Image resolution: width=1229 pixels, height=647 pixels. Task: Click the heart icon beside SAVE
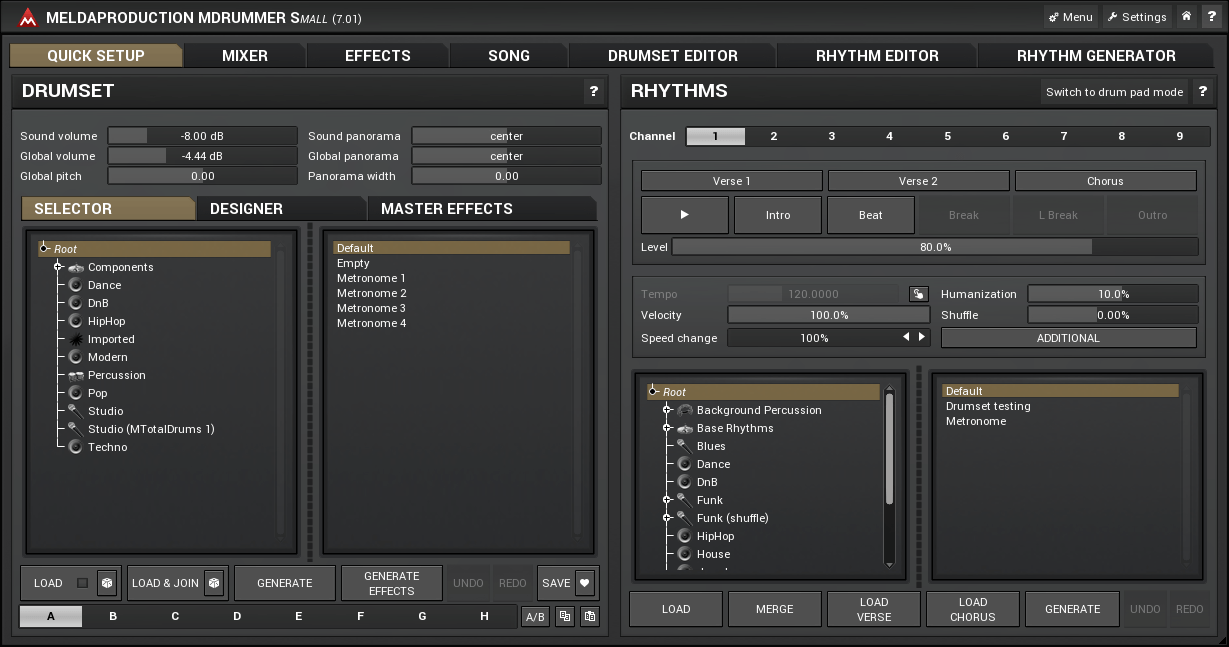click(x=584, y=583)
